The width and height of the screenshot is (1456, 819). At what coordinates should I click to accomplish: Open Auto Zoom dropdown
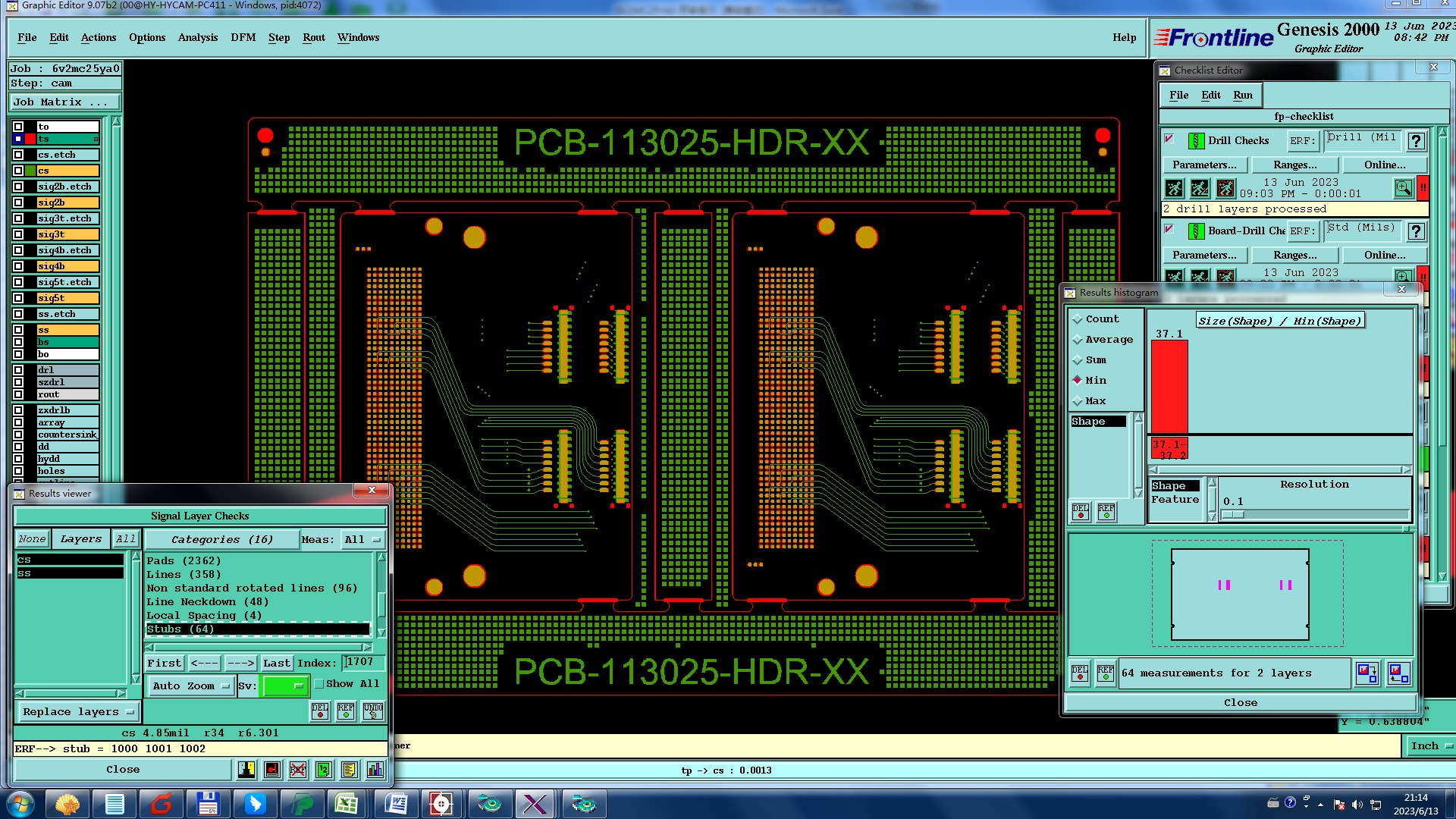coord(191,686)
